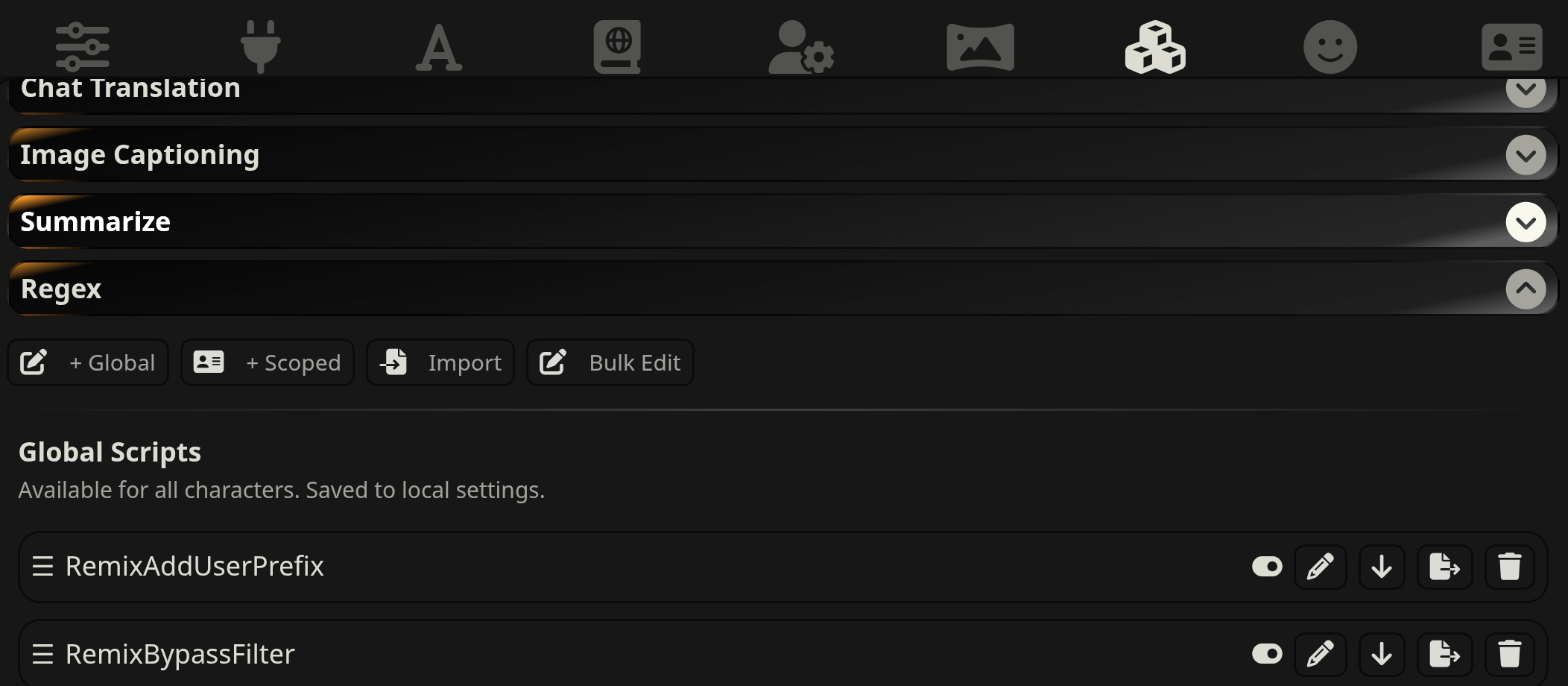Open Character Management card icon
Image resolution: width=1568 pixels, height=686 pixels.
[x=1511, y=47]
